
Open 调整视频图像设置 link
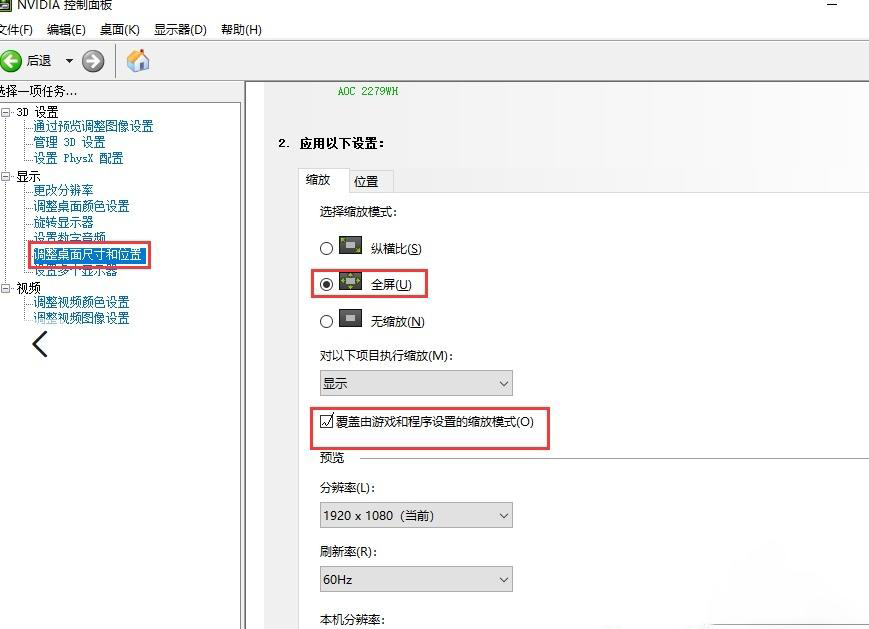click(81, 318)
